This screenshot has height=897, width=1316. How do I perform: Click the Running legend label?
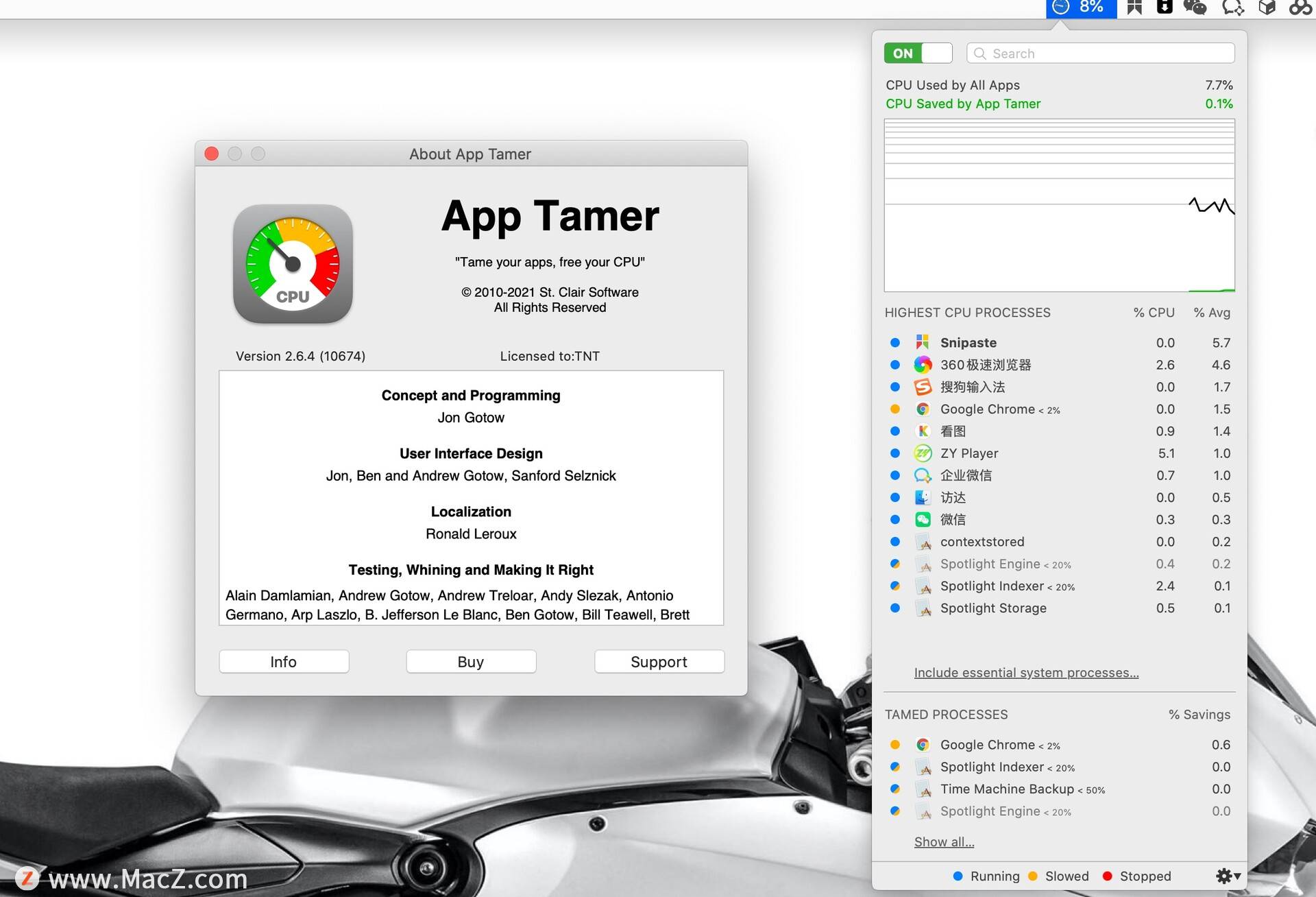(x=995, y=876)
